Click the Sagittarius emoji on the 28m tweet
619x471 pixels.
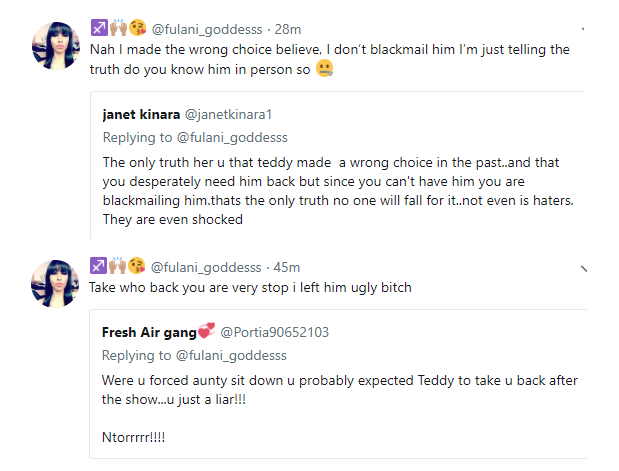tap(99, 27)
